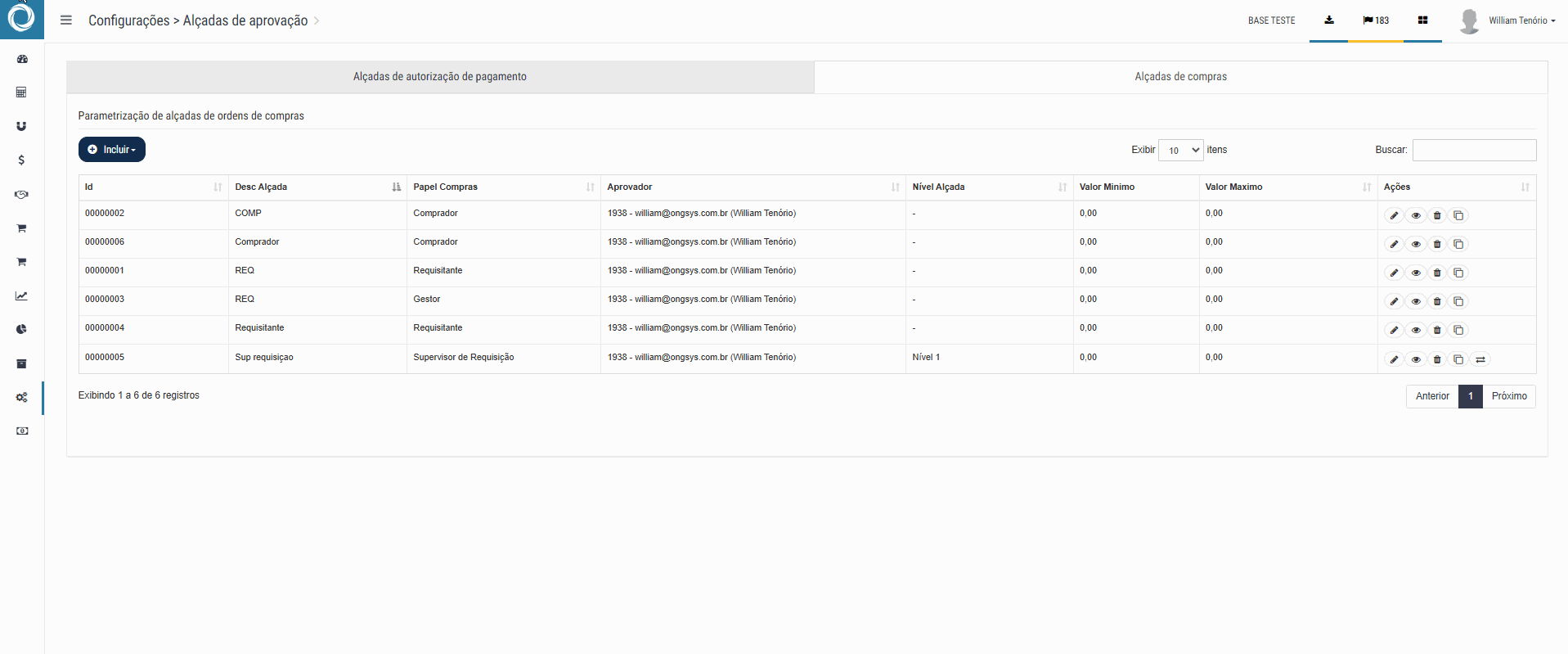Delete the 00000006 Comprador record
The height and width of the screenshot is (654, 1568).
point(1437,244)
